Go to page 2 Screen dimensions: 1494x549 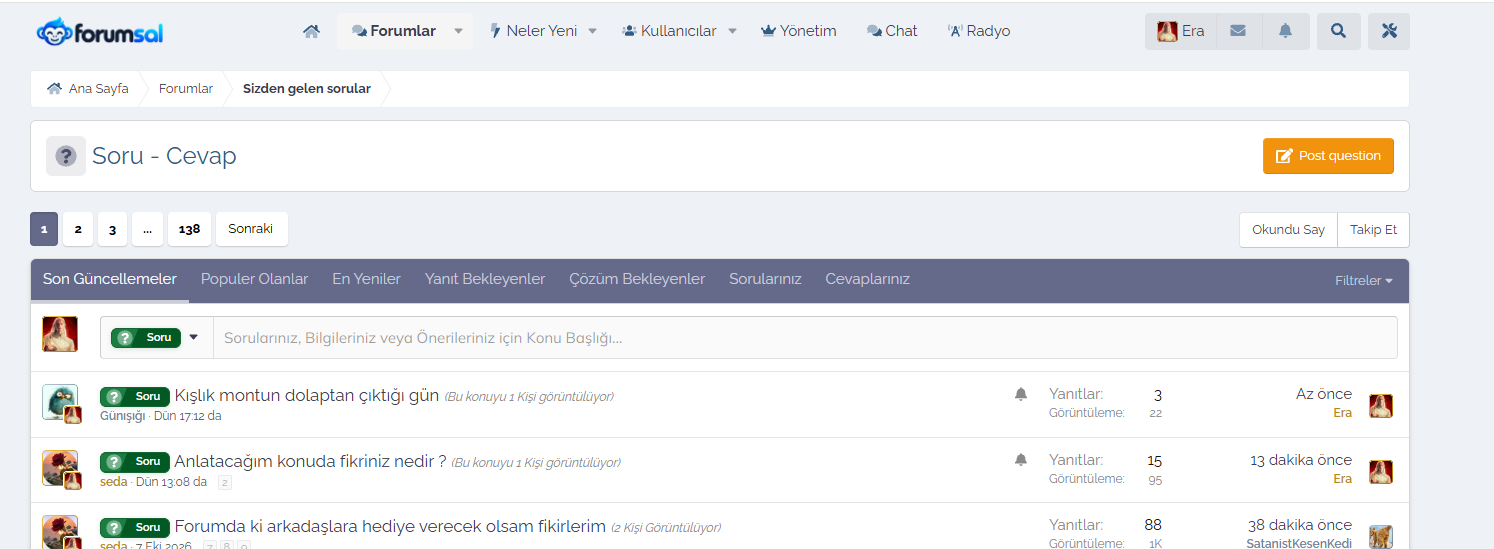(78, 229)
